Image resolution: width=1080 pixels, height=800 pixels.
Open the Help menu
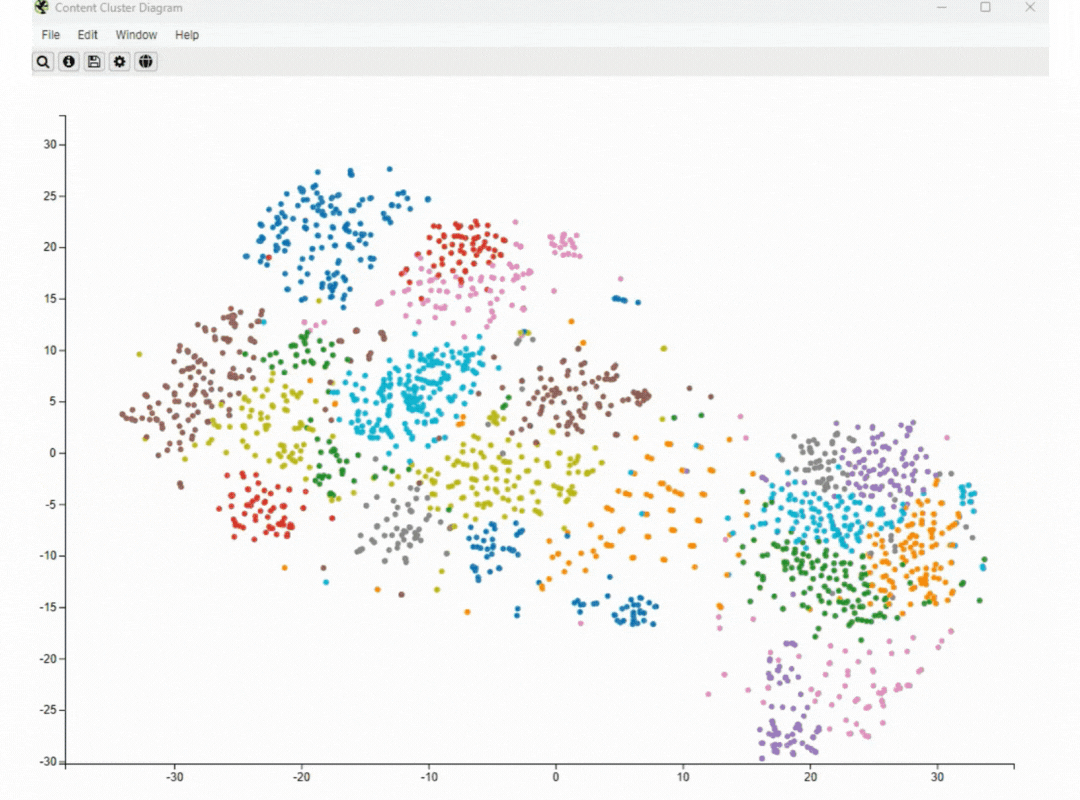coord(187,35)
